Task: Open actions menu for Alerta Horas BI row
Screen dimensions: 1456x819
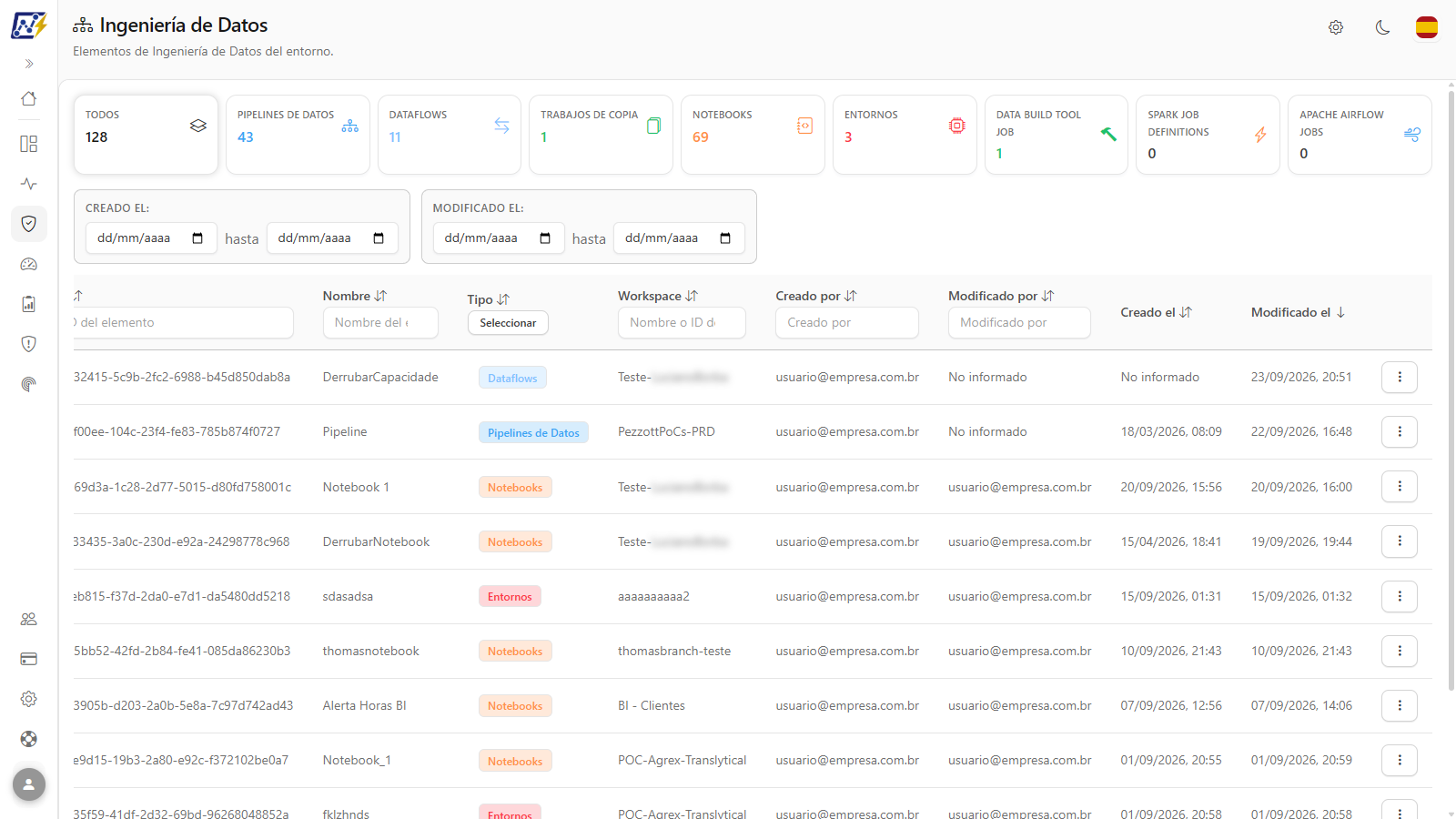Action: [1400, 705]
